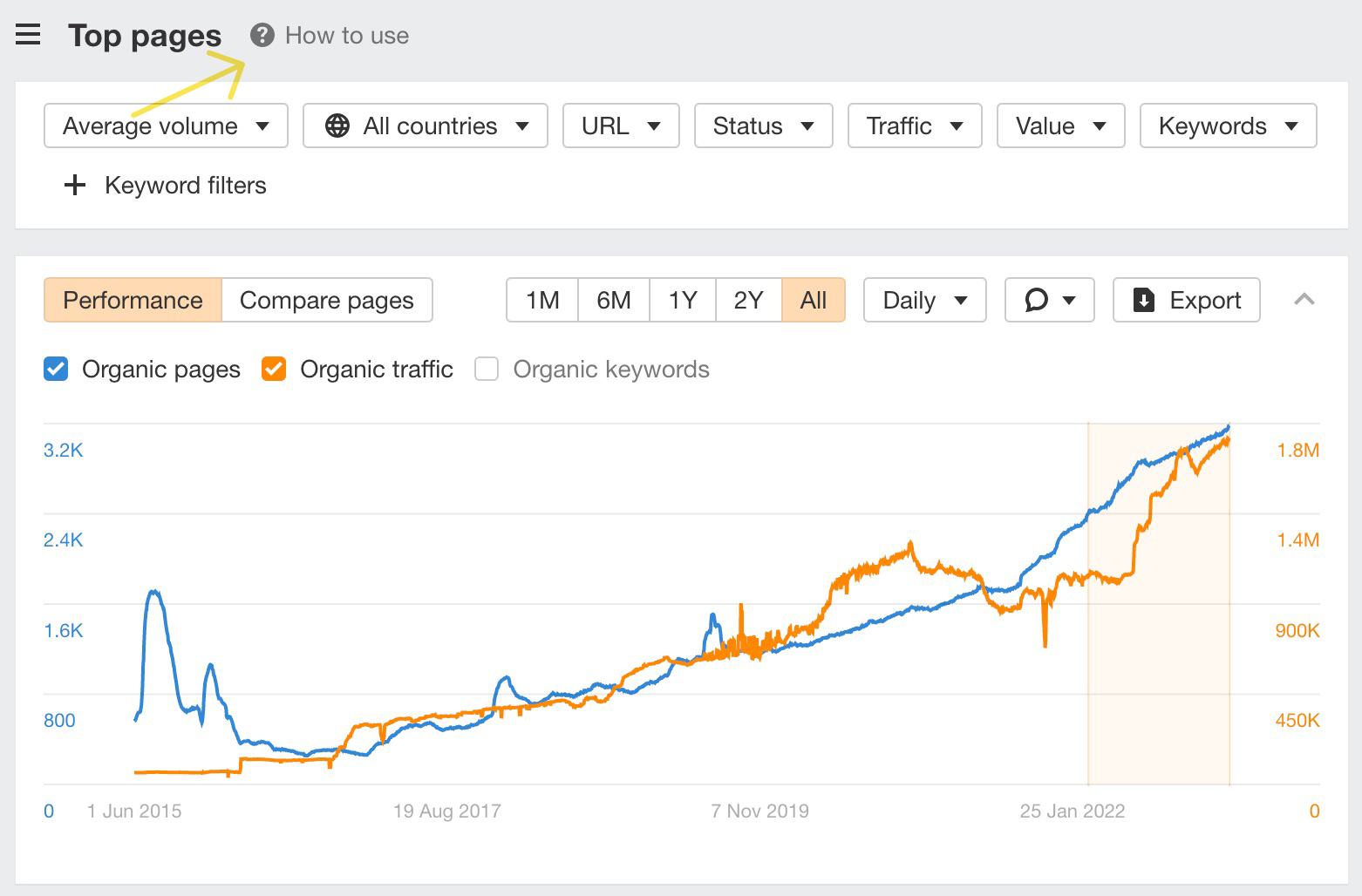
Task: Open the Average volume dropdown
Action: coord(166,126)
